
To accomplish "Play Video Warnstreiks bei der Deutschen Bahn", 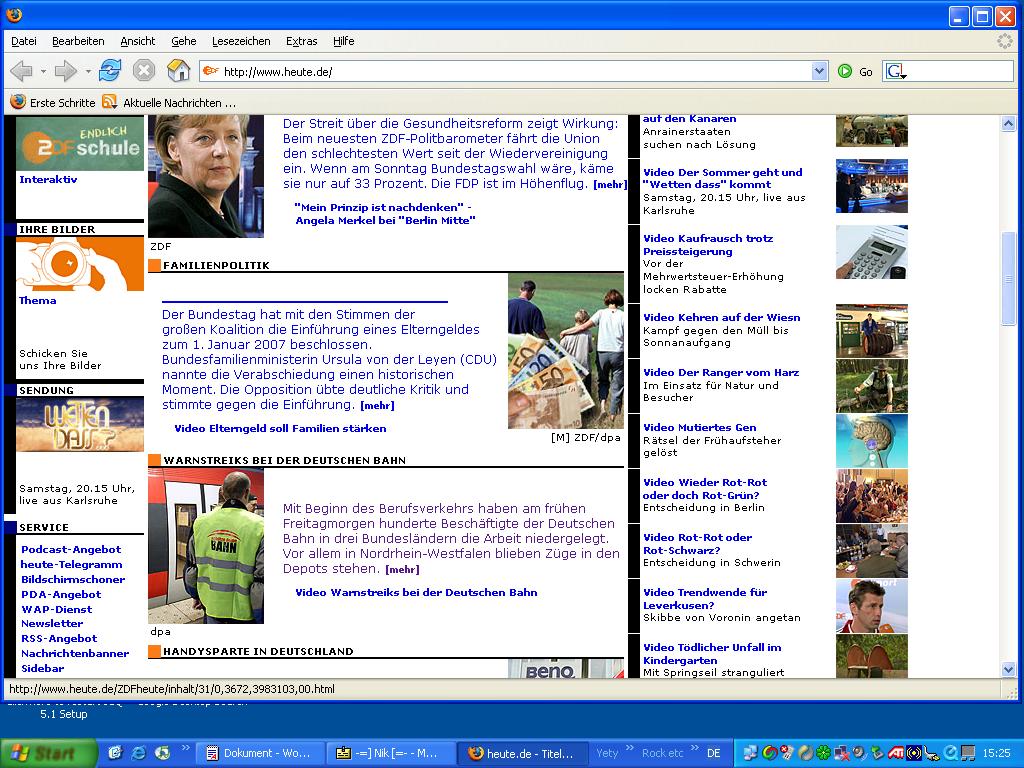I will tap(416, 593).
